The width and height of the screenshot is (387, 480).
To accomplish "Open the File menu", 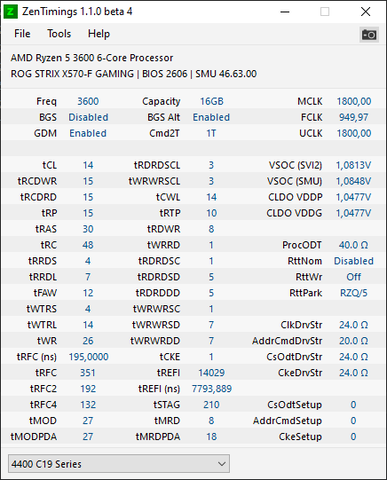I will [22, 34].
